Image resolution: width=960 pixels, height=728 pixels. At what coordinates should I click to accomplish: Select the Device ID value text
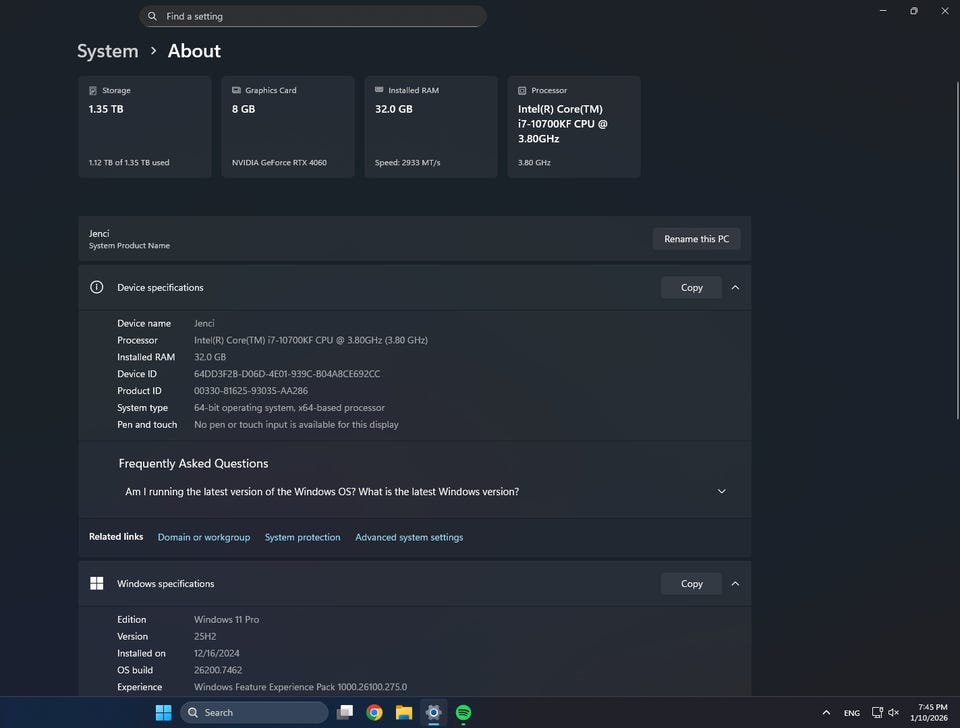click(287, 373)
